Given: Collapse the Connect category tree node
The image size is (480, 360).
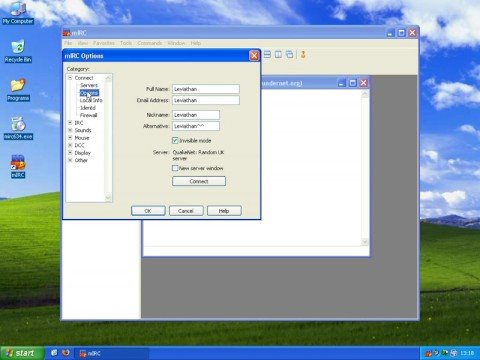Looking at the screenshot, I should [70, 77].
